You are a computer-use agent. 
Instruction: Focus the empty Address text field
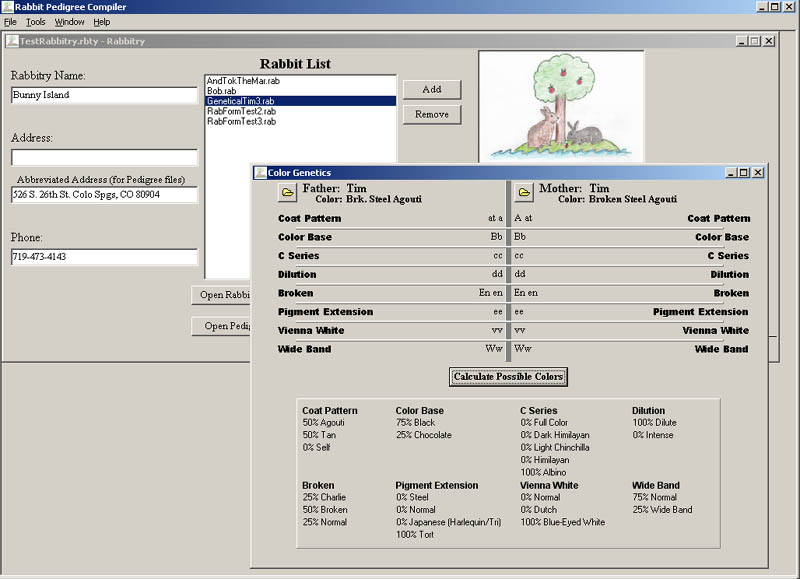click(x=104, y=158)
